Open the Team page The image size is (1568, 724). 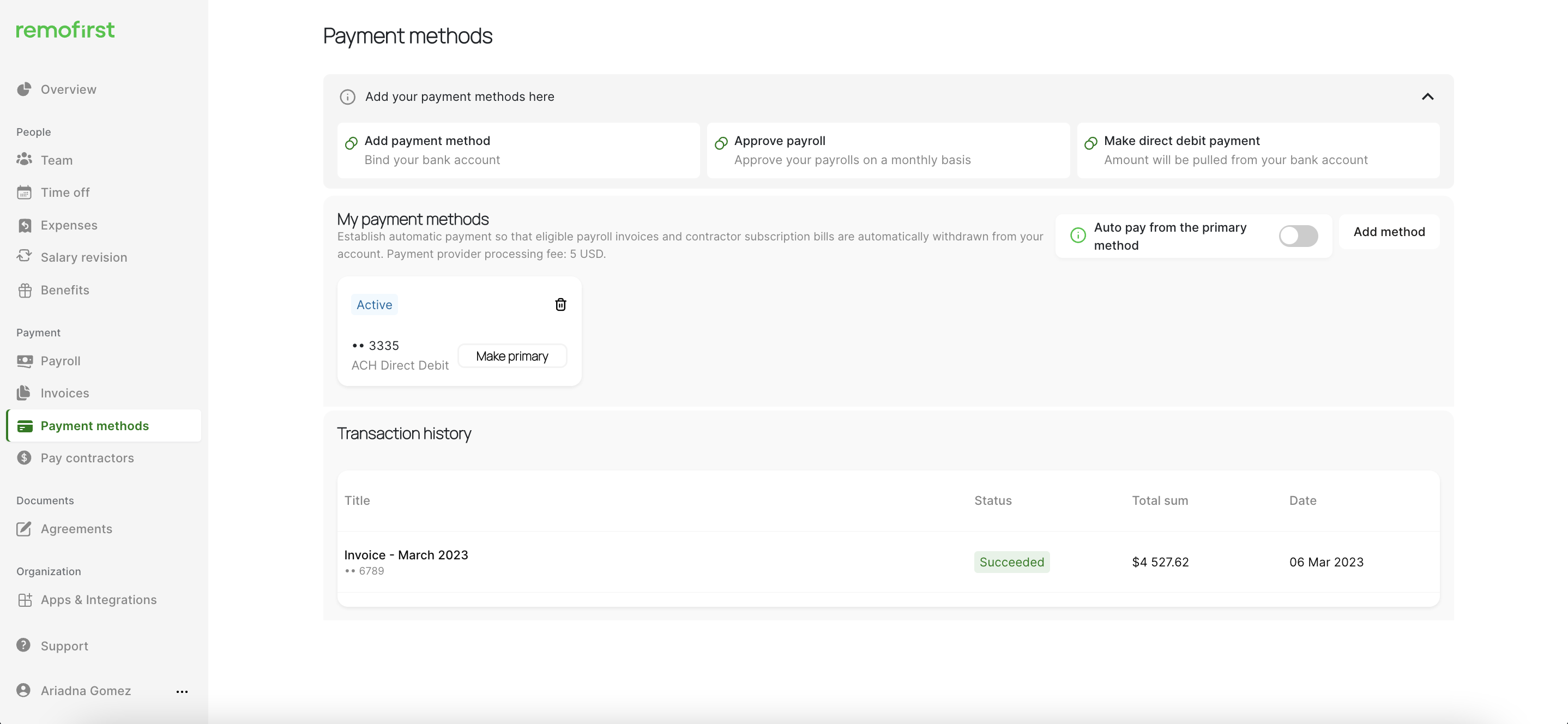point(104,160)
